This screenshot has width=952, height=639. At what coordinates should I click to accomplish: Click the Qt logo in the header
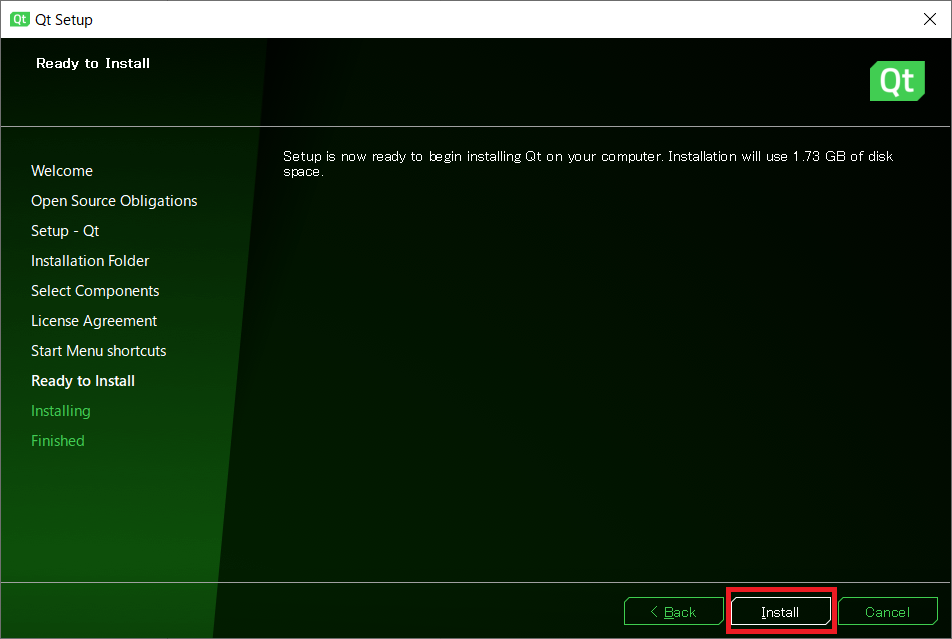pos(897,81)
